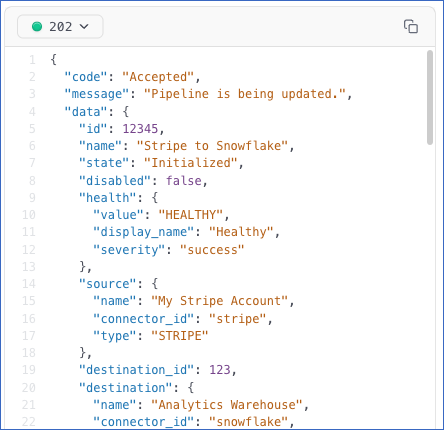Click line number 13 in the gutter
This screenshot has width=444, height=430.
29,267
